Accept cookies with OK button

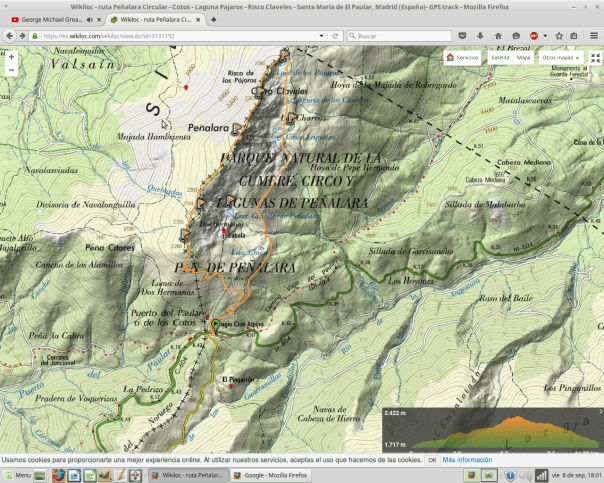[x=432, y=460]
